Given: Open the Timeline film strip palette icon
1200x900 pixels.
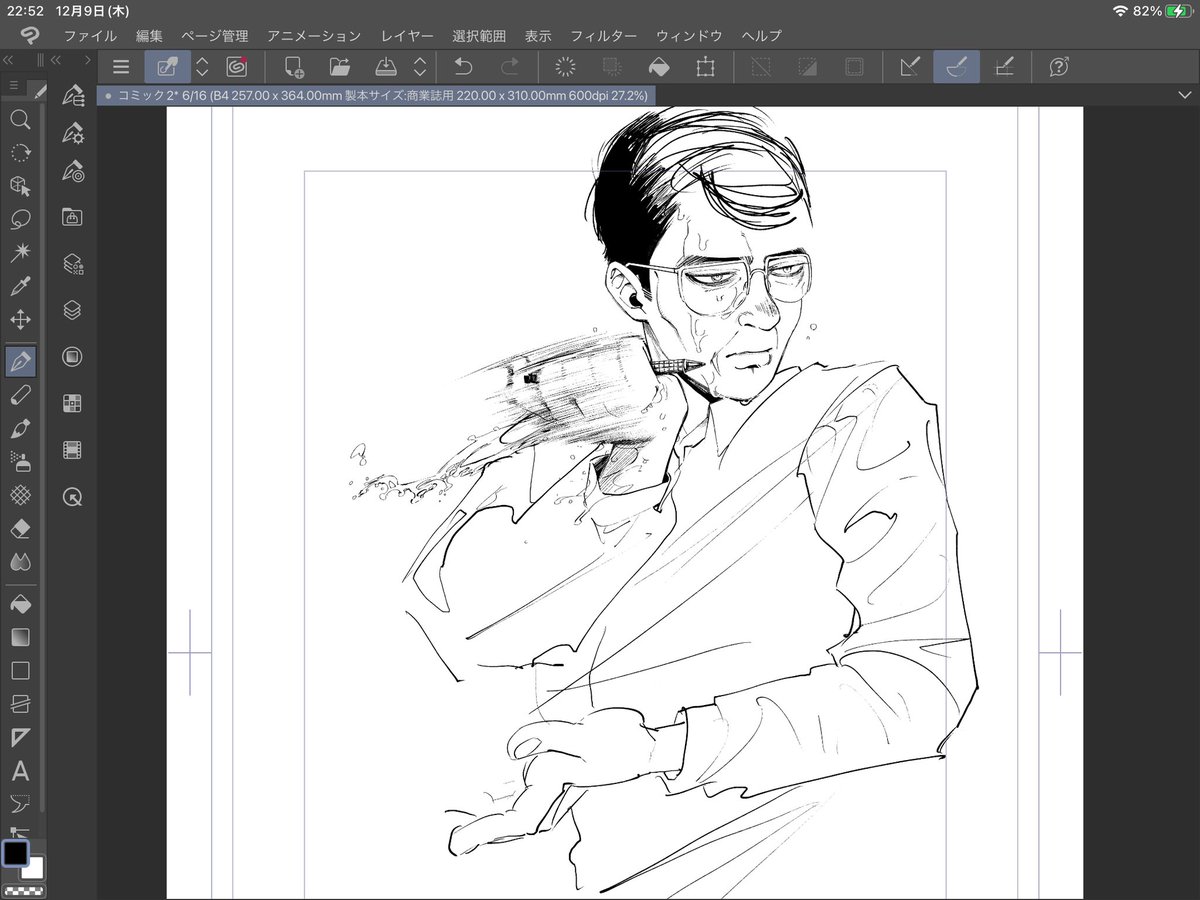Looking at the screenshot, I should (72, 450).
